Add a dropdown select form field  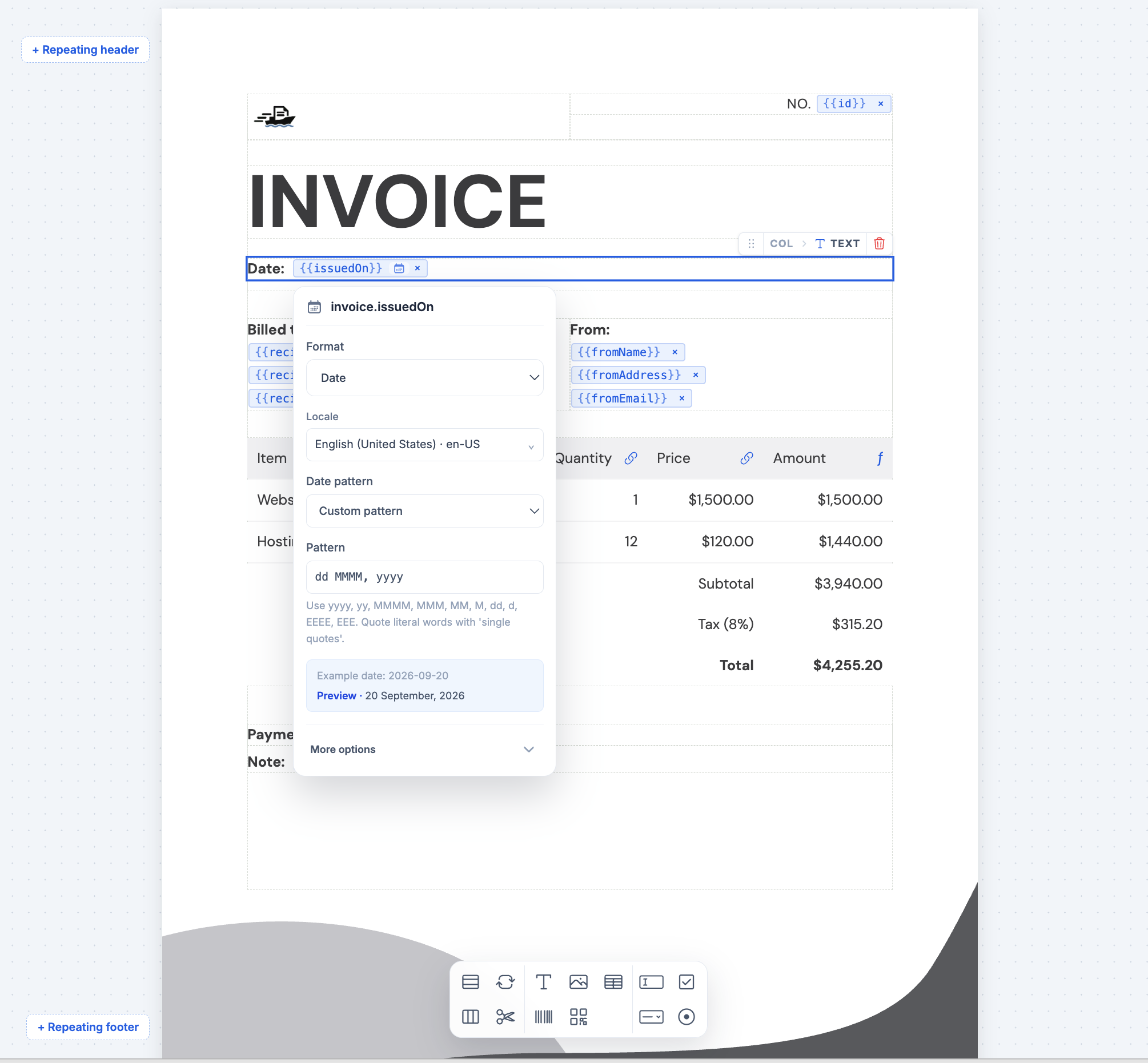coord(652,1017)
